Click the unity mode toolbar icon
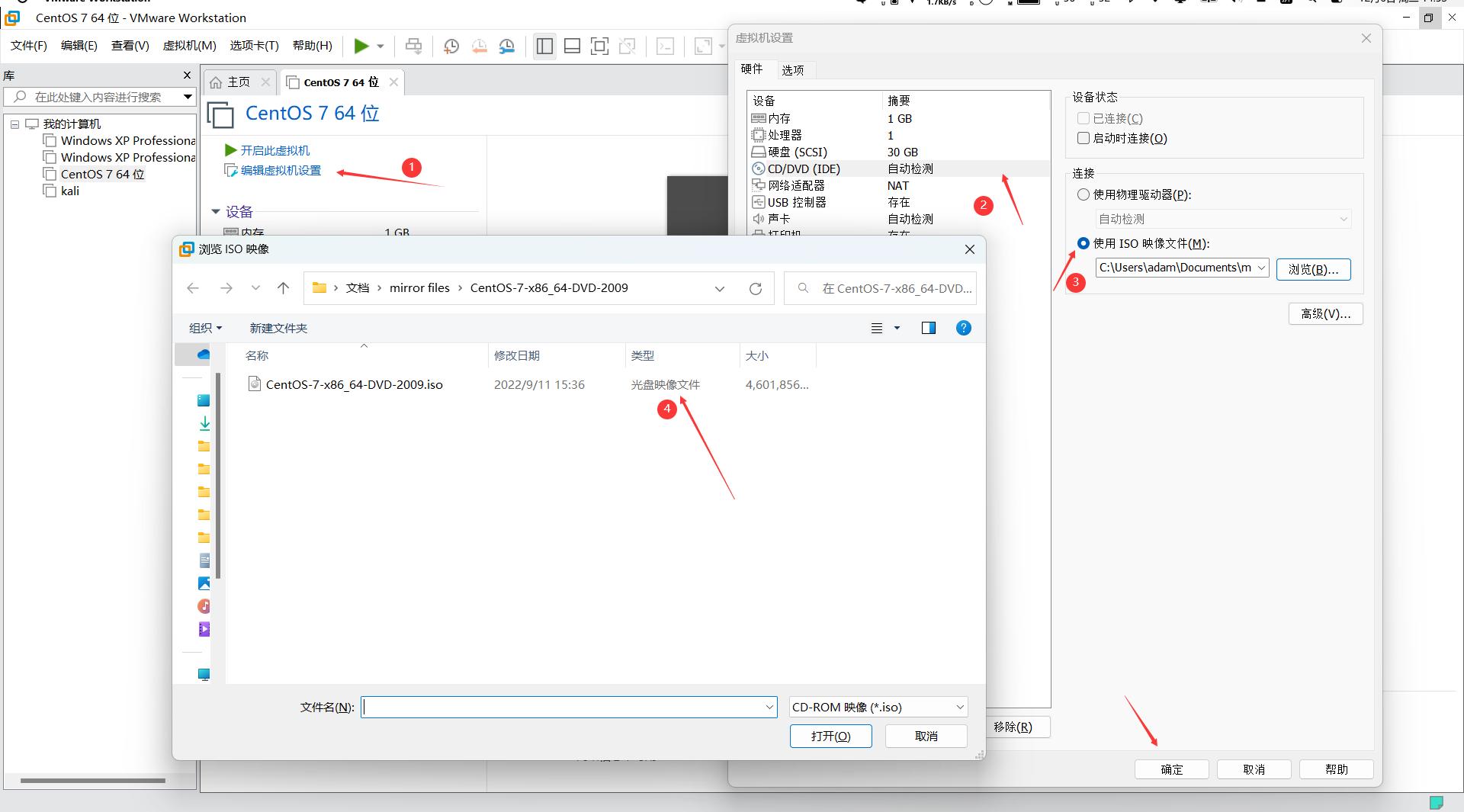1464x812 pixels. click(x=628, y=46)
